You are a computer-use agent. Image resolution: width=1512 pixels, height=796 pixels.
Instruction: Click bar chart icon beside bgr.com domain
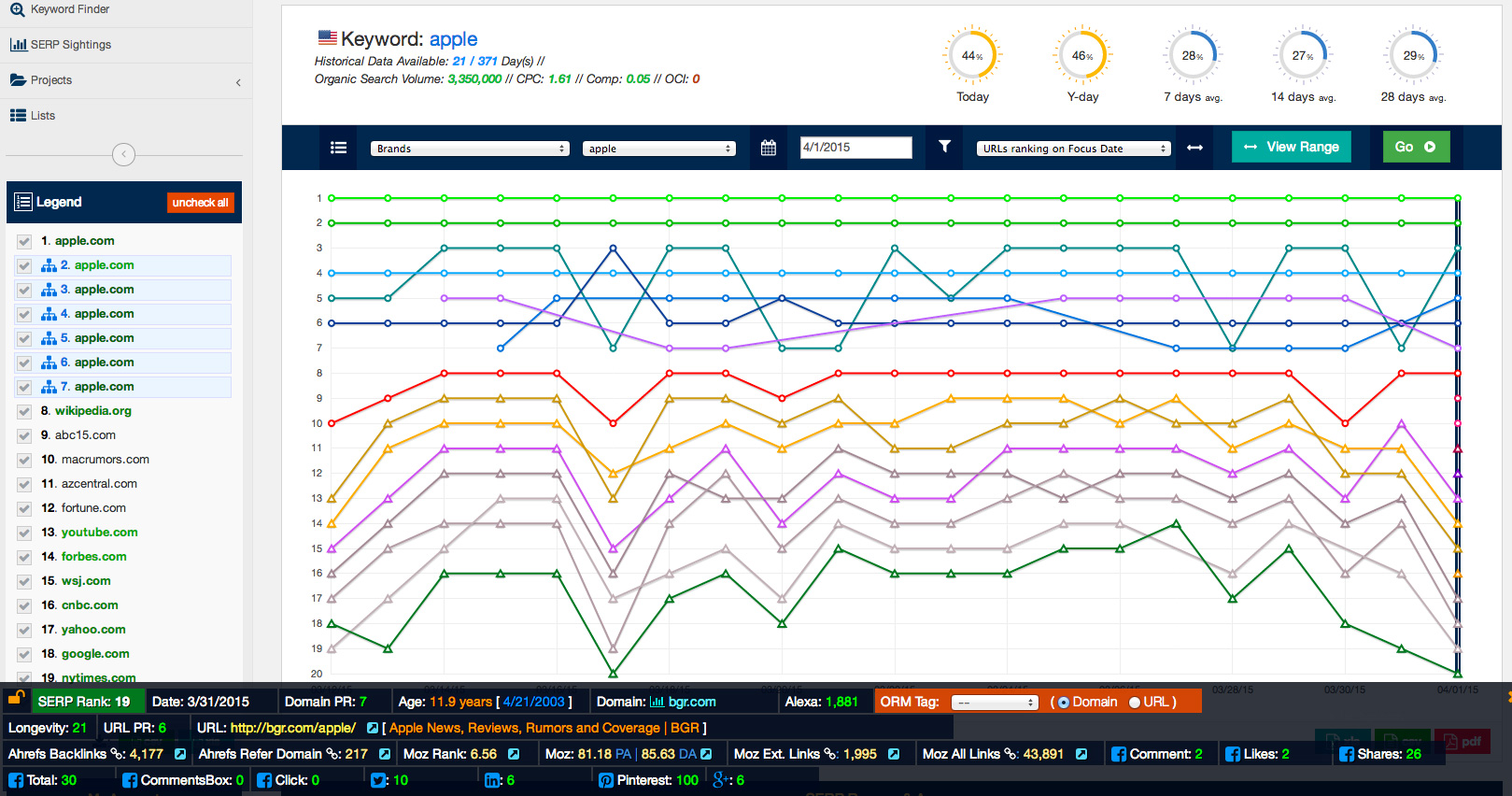(657, 702)
